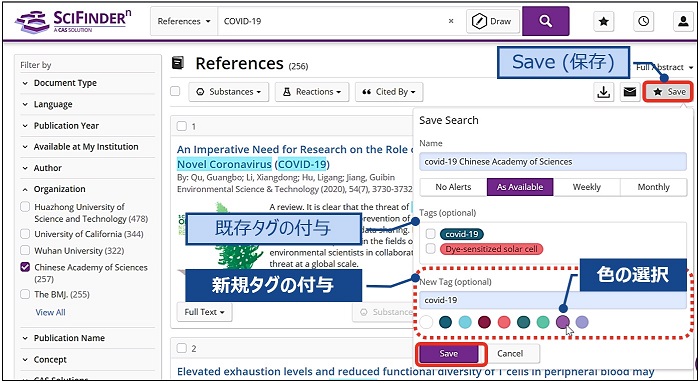Pick the purple tag color swatch
The image size is (700, 383).
point(562,322)
